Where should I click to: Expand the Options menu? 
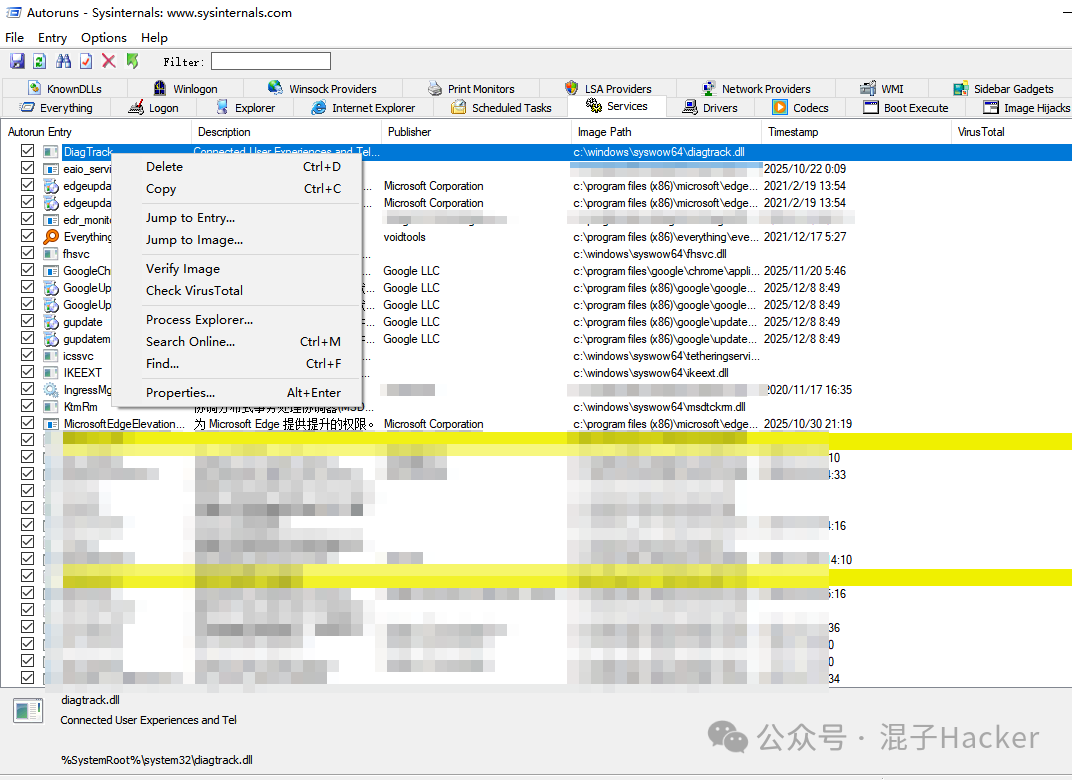pos(104,38)
